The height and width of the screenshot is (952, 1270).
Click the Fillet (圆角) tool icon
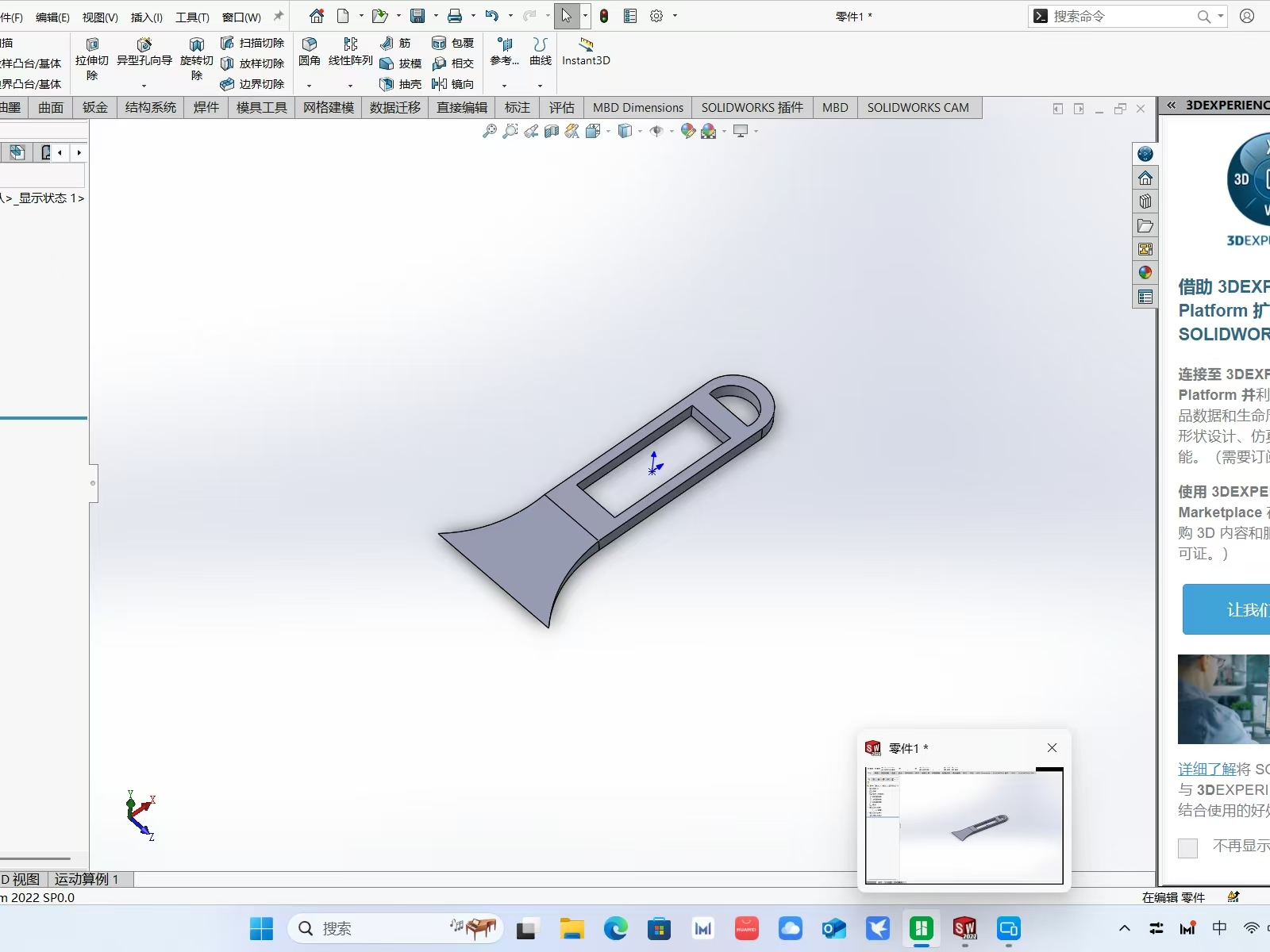(310, 44)
